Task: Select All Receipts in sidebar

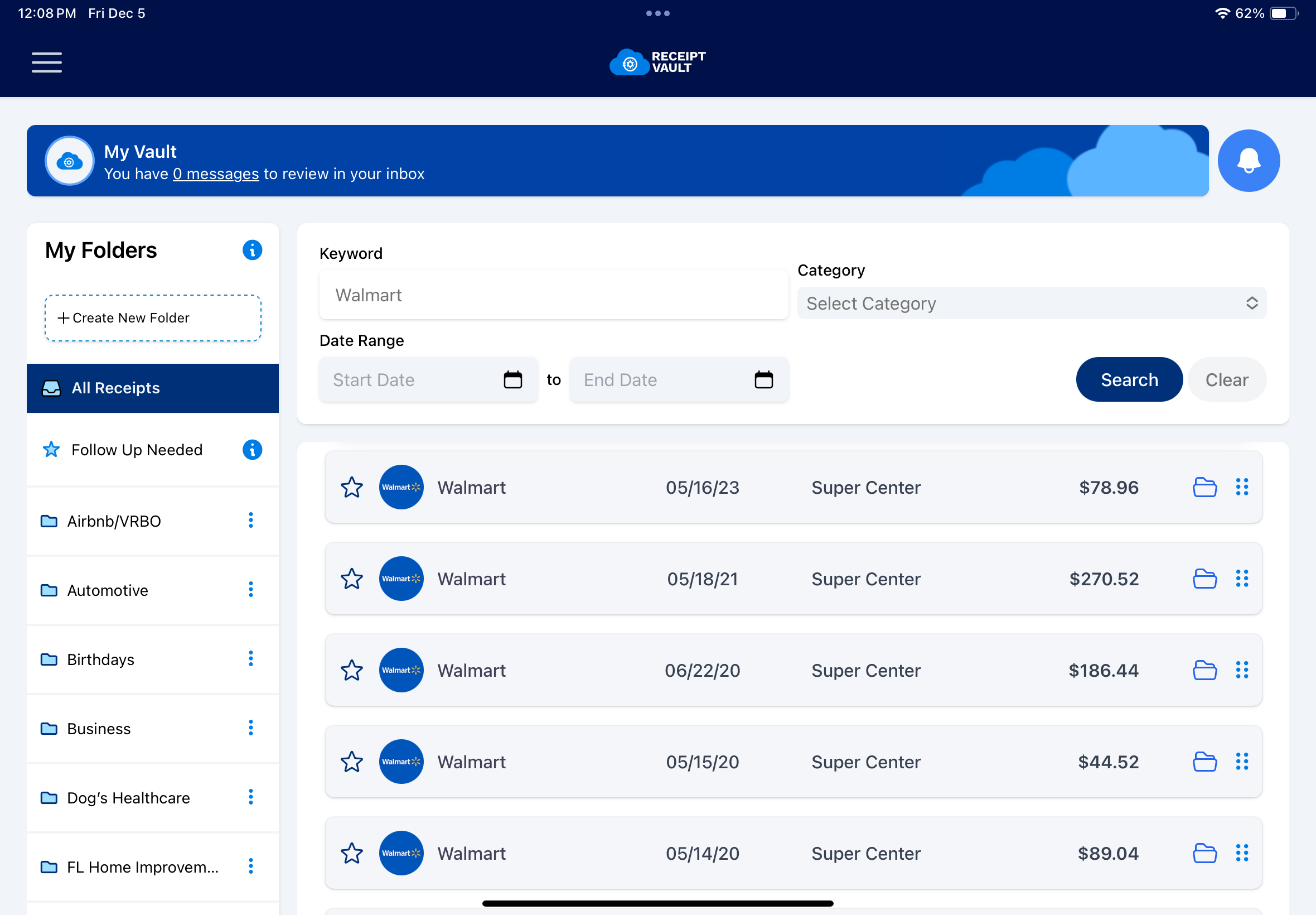Action: (152, 388)
